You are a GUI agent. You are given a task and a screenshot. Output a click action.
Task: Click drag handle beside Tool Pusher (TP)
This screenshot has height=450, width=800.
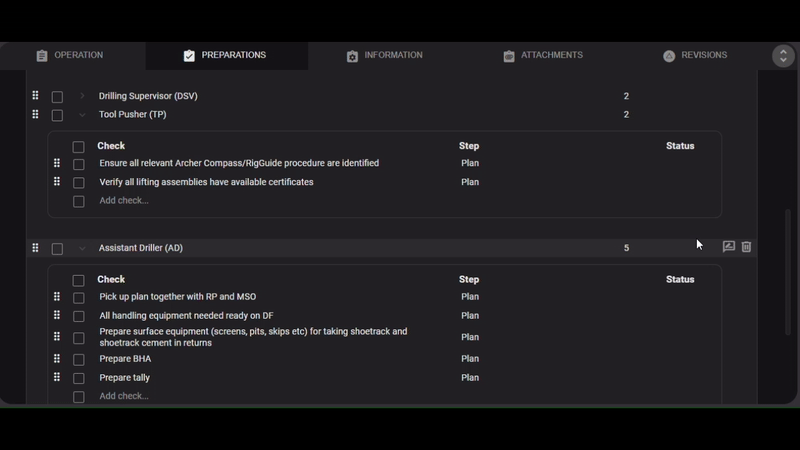pyautogui.click(x=35, y=114)
